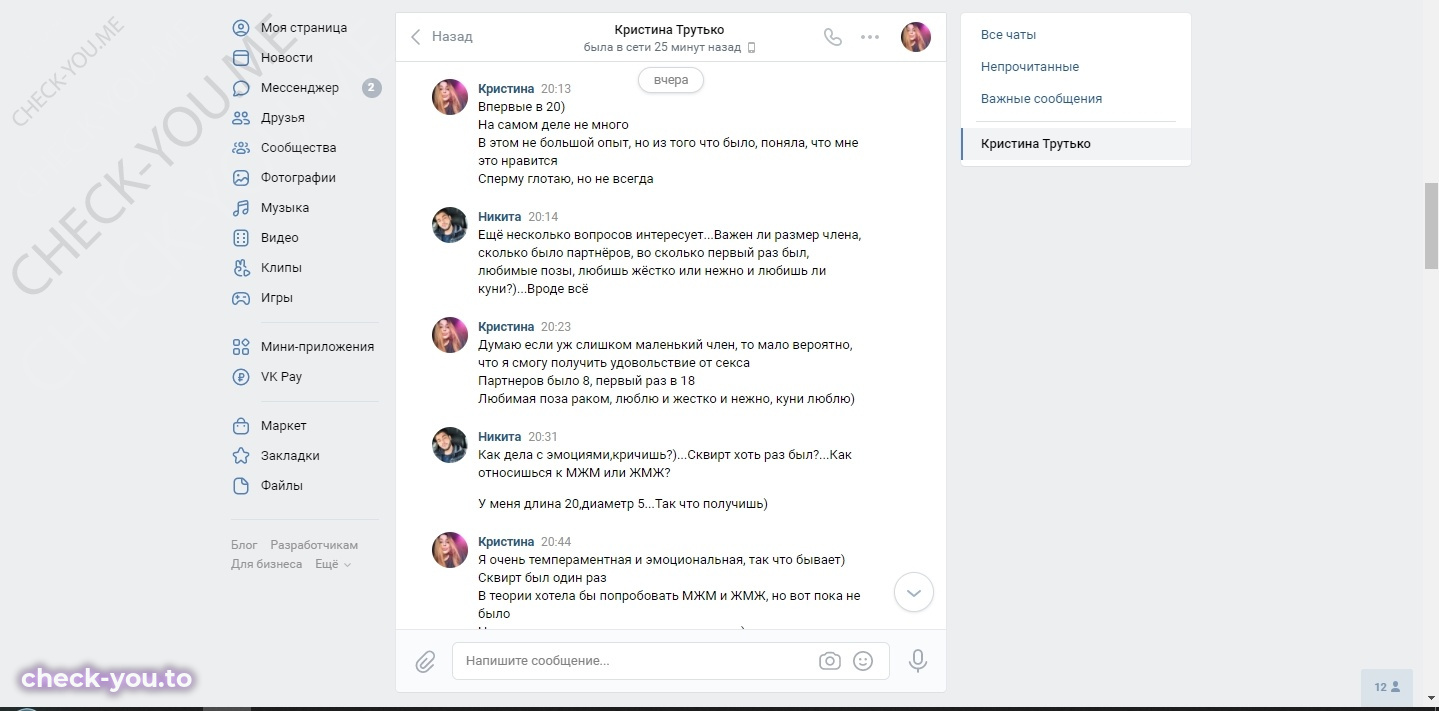This screenshot has width=1439, height=711.
Task: Open the Для бизнеса footer link
Action: (266, 564)
